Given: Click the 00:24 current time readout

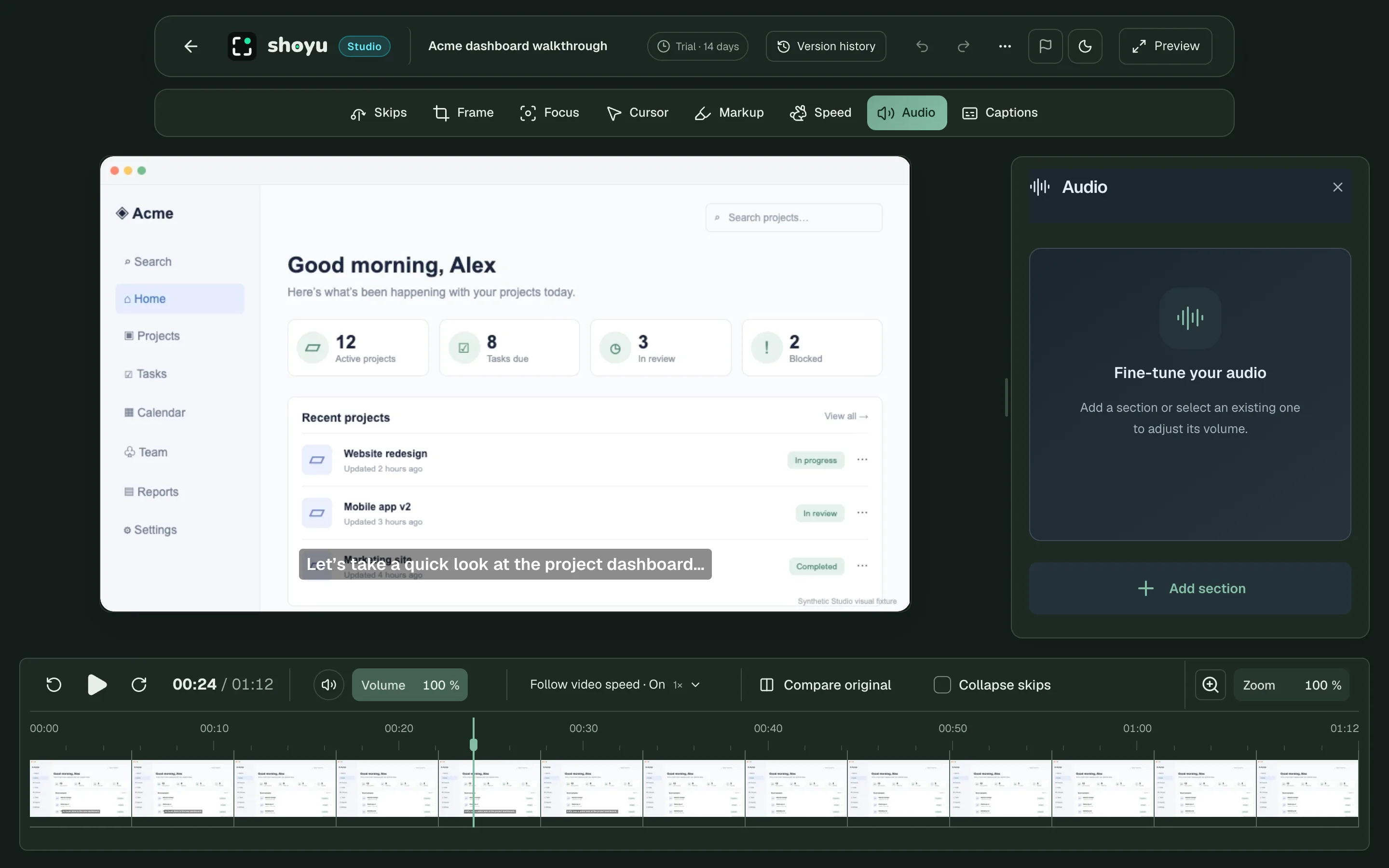Looking at the screenshot, I should pyautogui.click(x=194, y=684).
